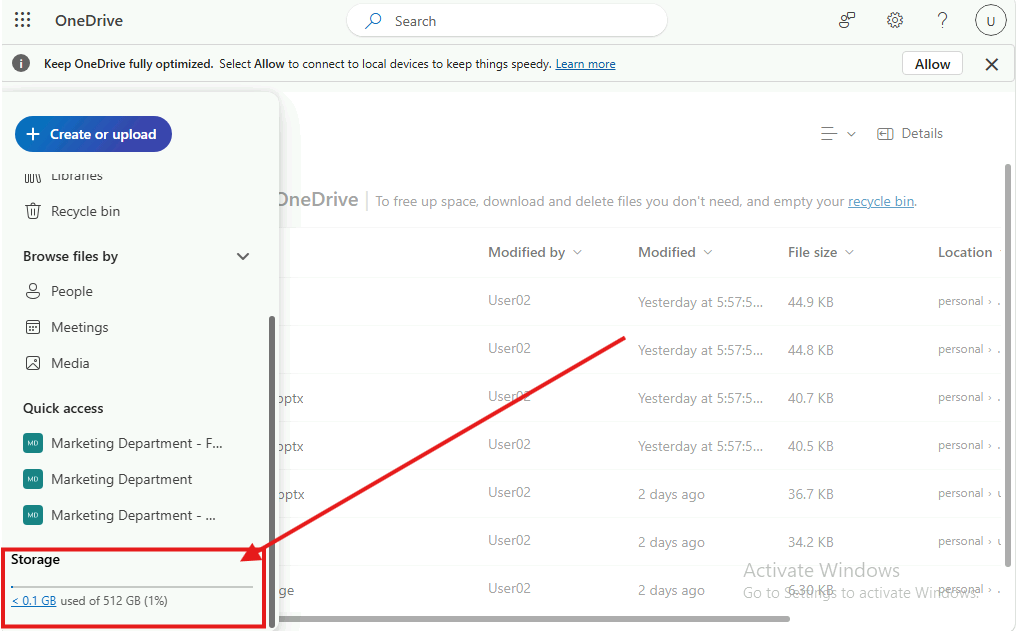Image resolution: width=1016 pixels, height=631 pixels.
Task: Open the Details pane button
Action: point(910,133)
